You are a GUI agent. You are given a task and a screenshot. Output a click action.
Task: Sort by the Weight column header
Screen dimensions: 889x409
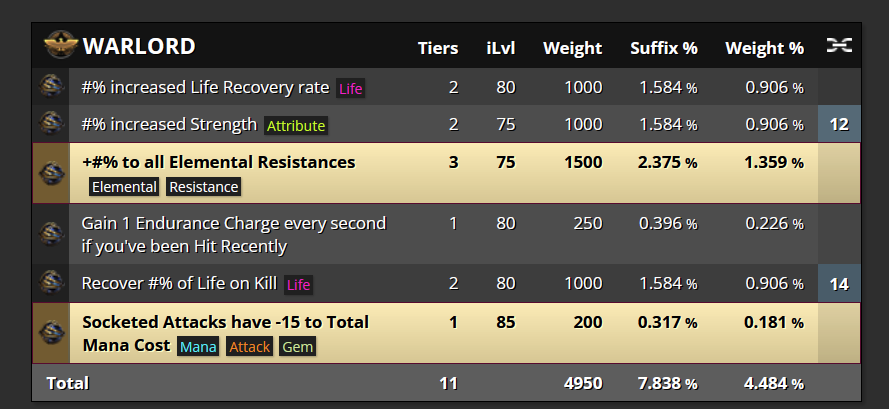coord(573,48)
